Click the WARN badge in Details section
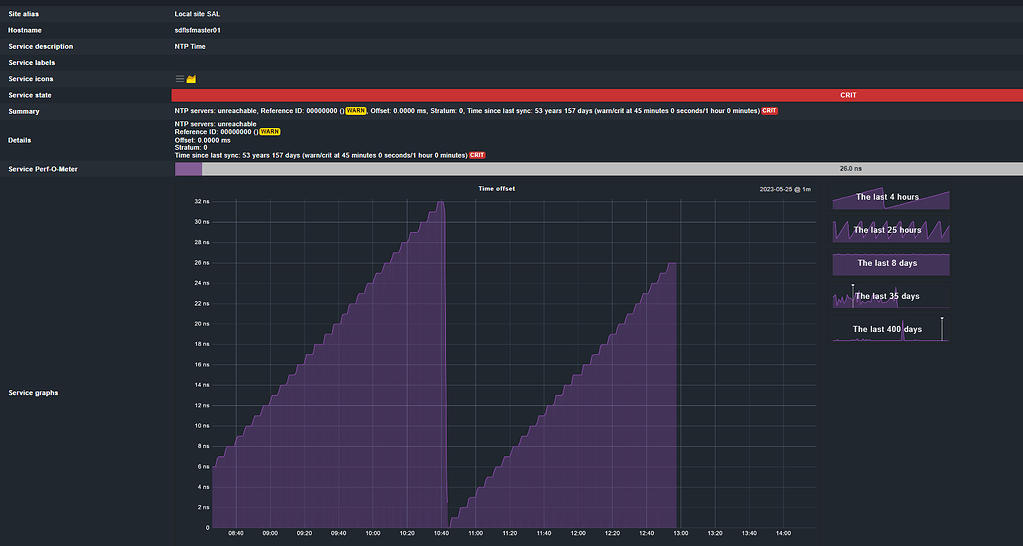Screen dimensions: 1023x546 pyautogui.click(x=270, y=132)
